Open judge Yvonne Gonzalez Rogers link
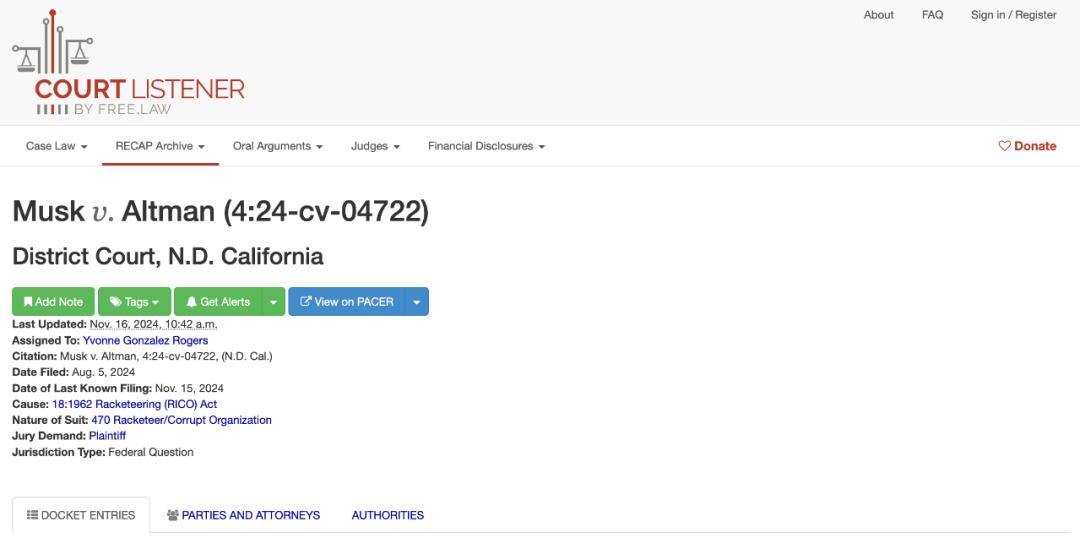 [145, 340]
